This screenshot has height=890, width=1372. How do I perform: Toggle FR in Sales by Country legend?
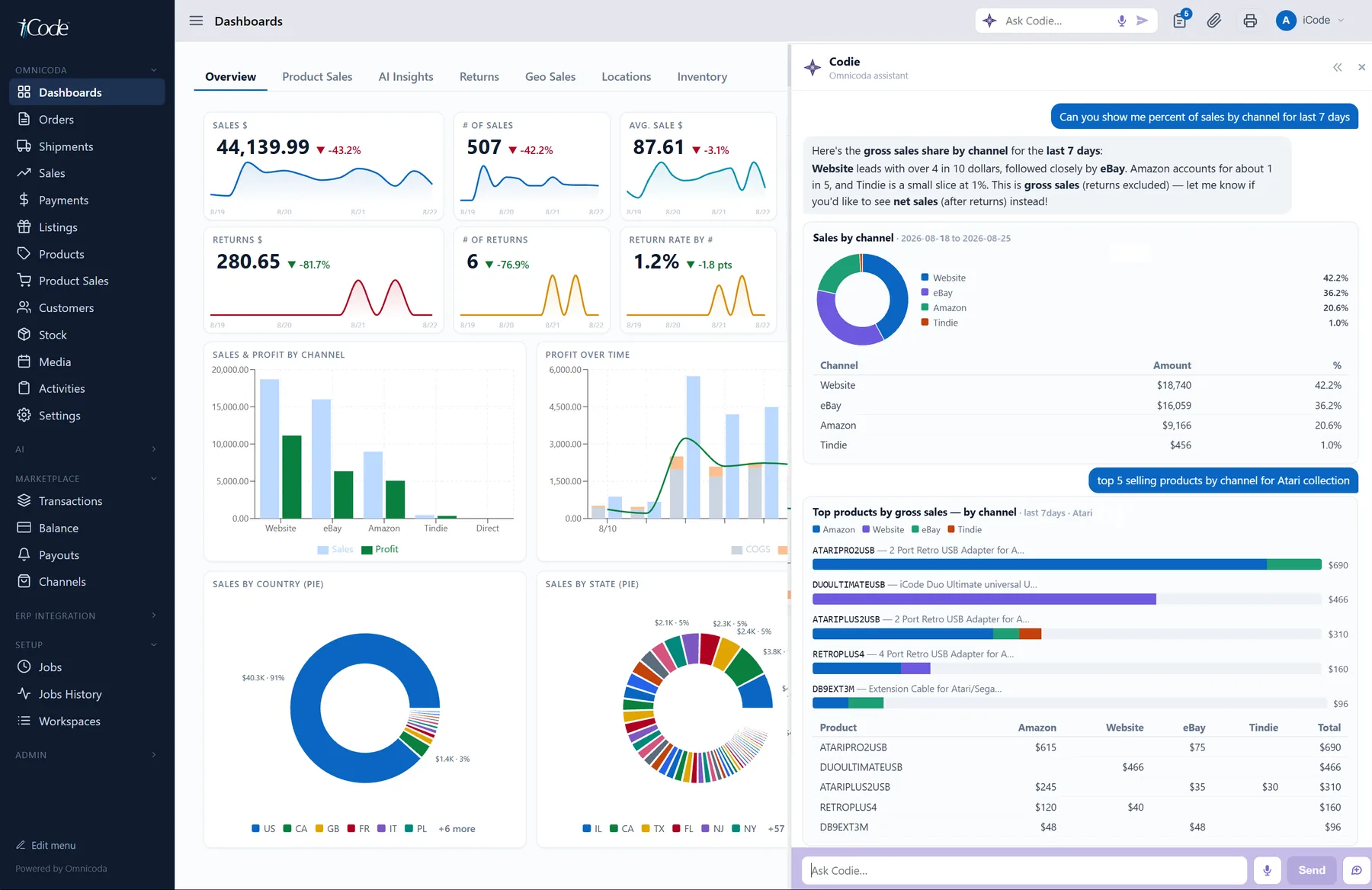[x=359, y=829]
